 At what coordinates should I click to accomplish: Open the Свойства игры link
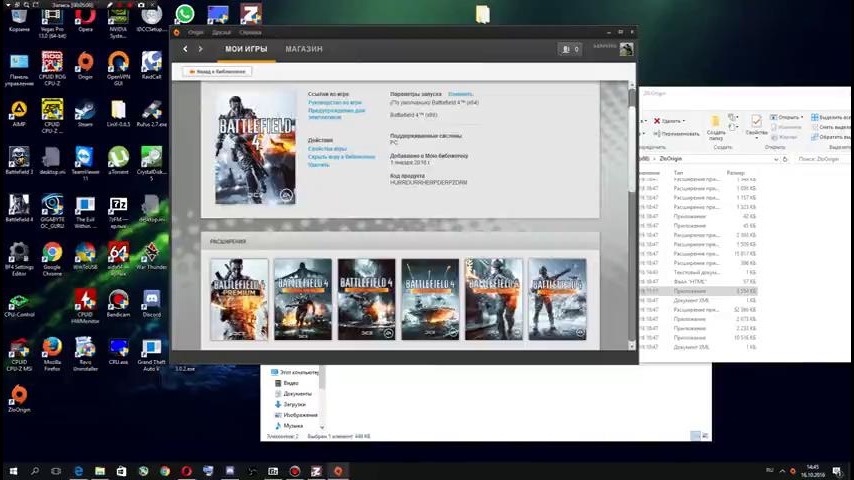click(x=327, y=149)
